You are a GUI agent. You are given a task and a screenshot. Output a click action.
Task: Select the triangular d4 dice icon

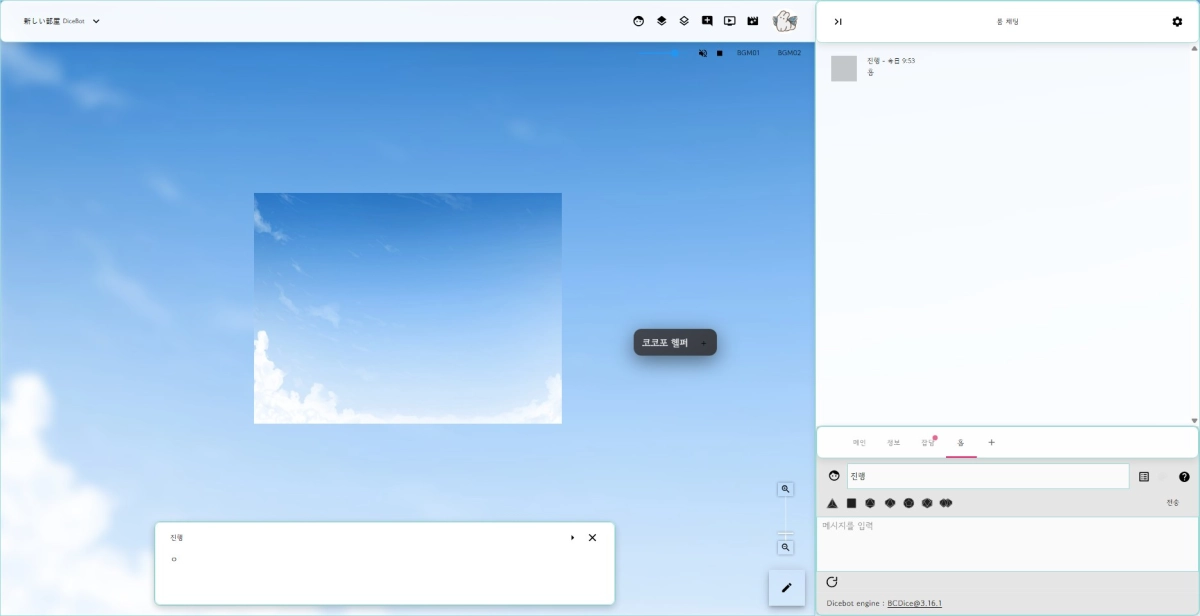point(832,503)
